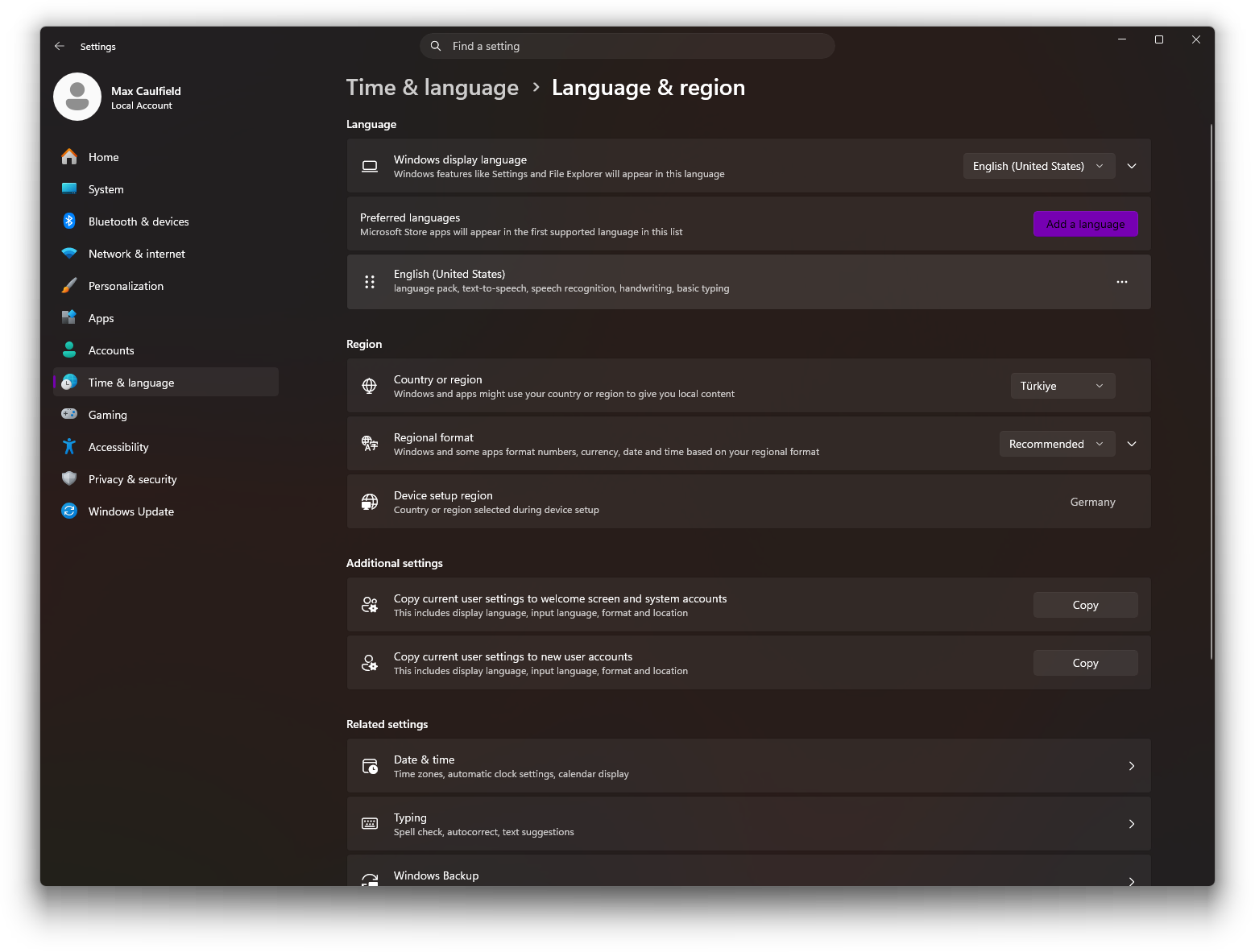
Task: Click the search magnifier icon
Action: 436,46
